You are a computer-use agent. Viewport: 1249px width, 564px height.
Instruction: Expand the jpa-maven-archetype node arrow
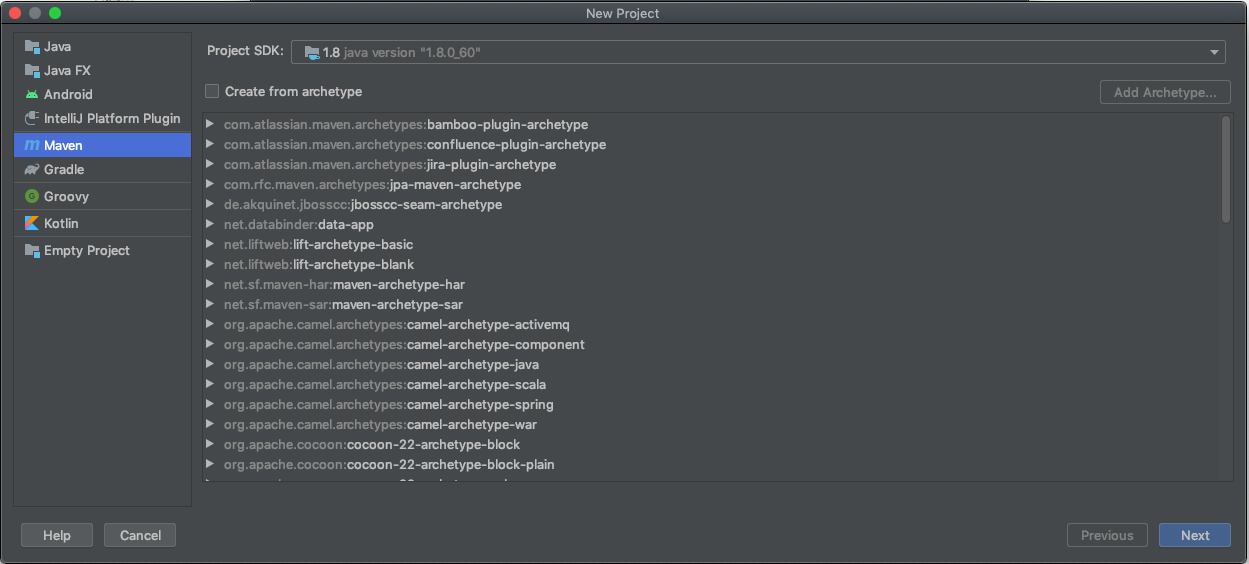click(x=210, y=185)
